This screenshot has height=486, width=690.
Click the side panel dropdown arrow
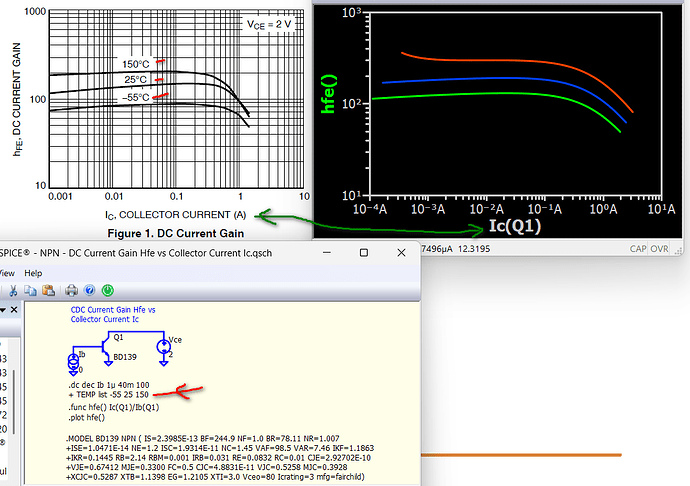point(5,312)
